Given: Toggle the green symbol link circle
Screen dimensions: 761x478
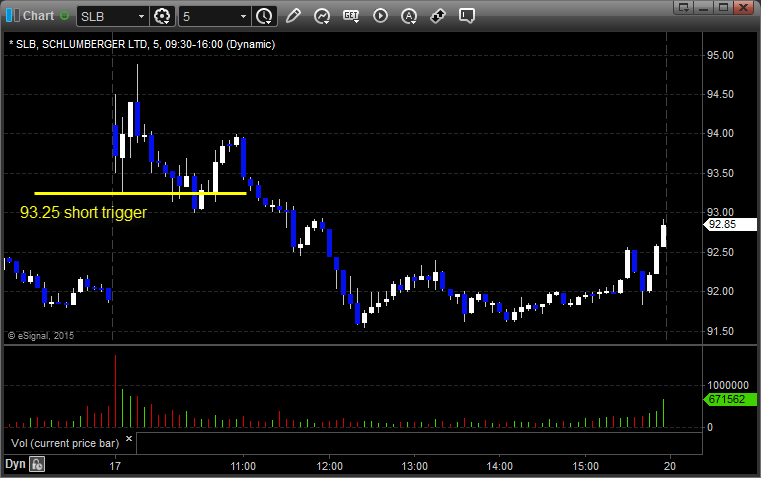Looking at the screenshot, I should coord(64,16).
